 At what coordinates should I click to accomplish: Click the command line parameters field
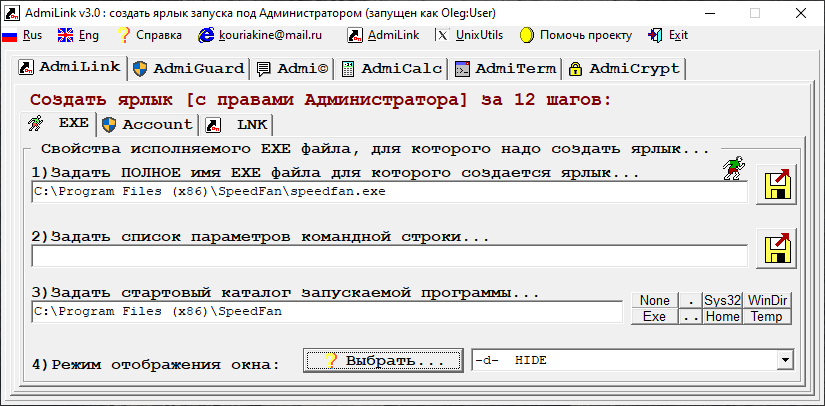coord(389,256)
